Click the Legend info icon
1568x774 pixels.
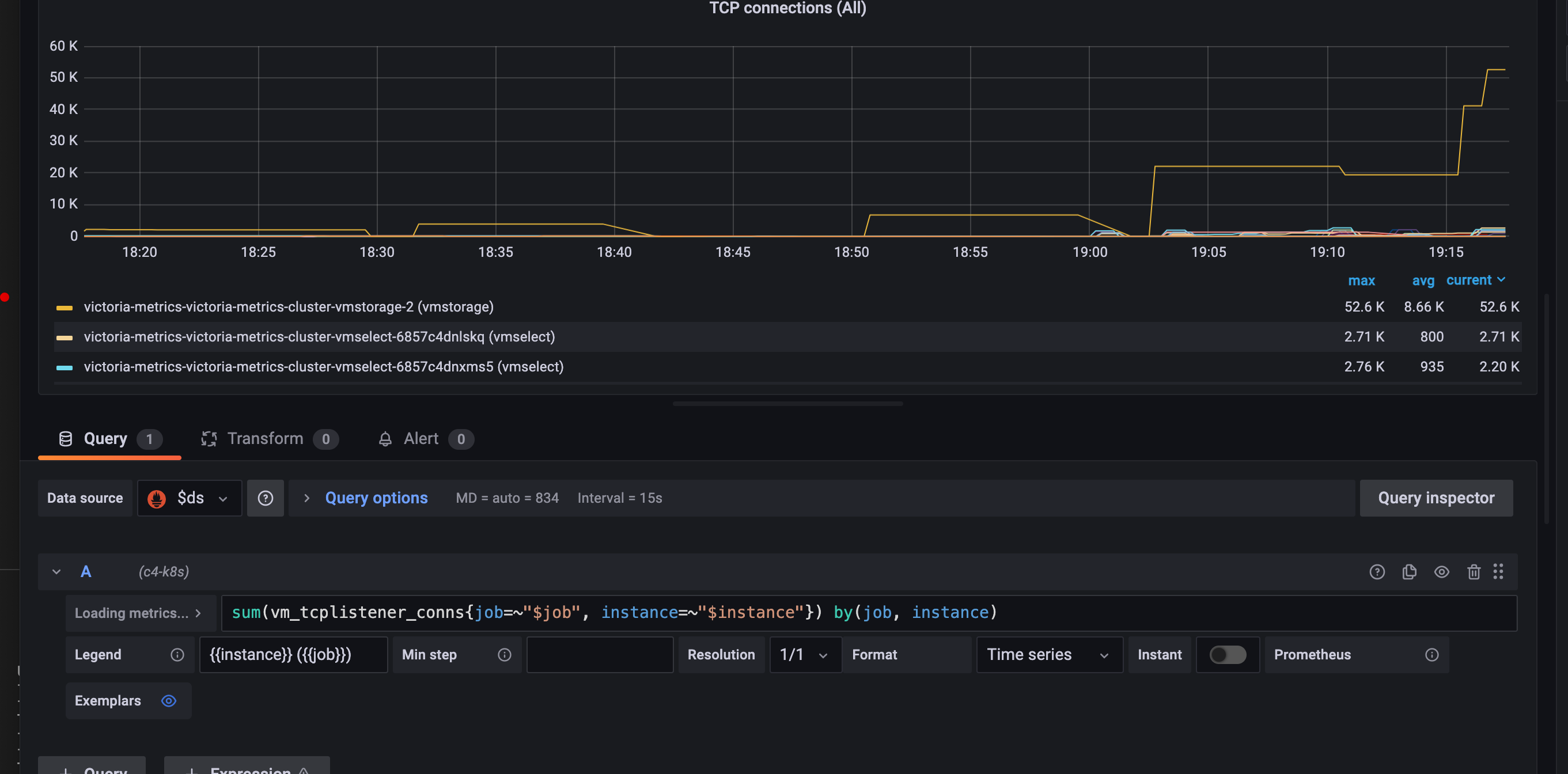point(177,654)
